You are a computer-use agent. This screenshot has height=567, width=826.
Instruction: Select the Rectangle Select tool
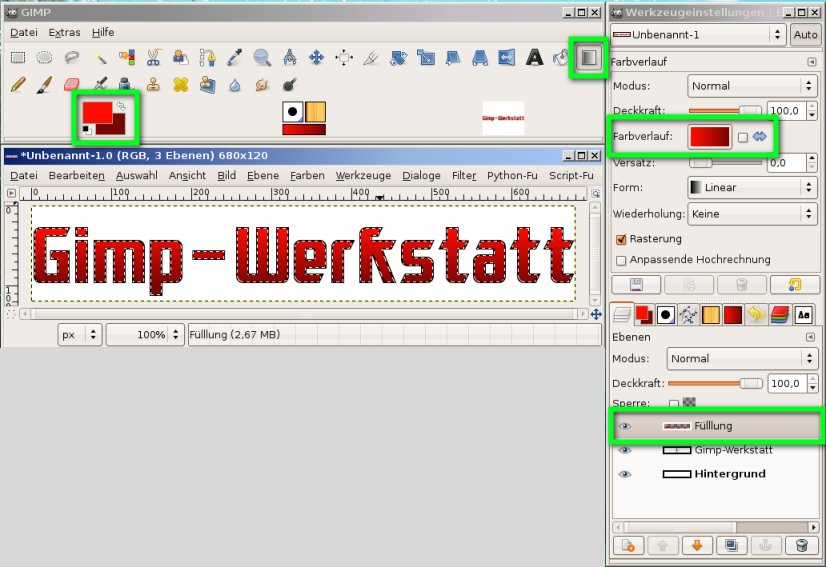(x=18, y=57)
